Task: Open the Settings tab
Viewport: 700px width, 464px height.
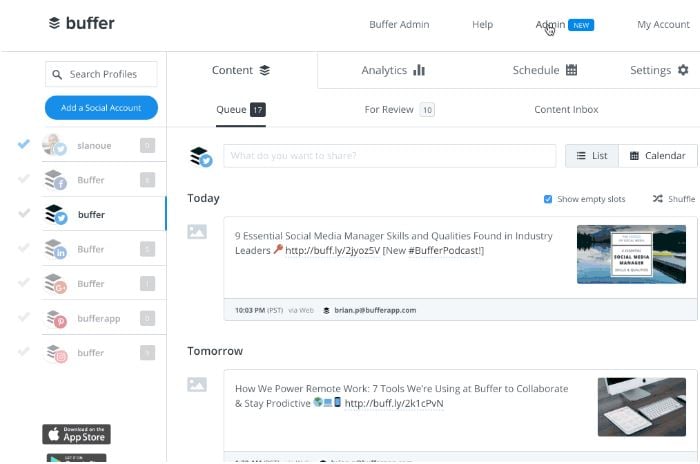Action: [659, 71]
